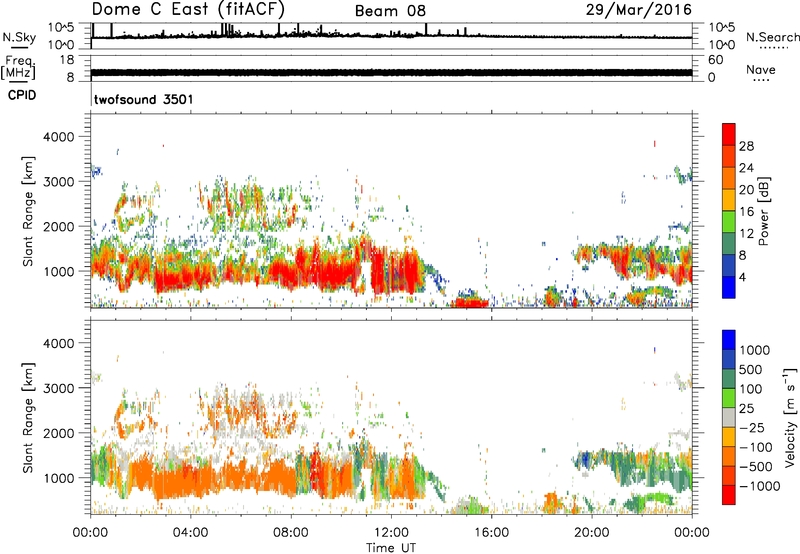Click the yellow 16 dB power swatch
The image size is (800, 554).
[x=729, y=199]
